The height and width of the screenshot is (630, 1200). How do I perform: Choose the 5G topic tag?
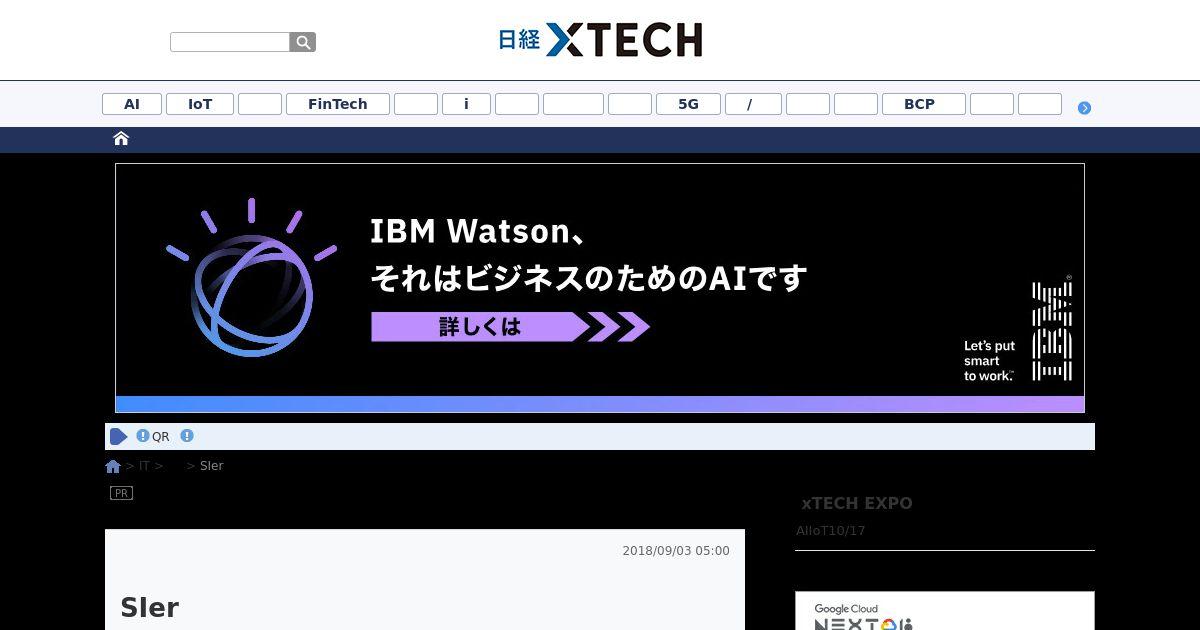(688, 104)
